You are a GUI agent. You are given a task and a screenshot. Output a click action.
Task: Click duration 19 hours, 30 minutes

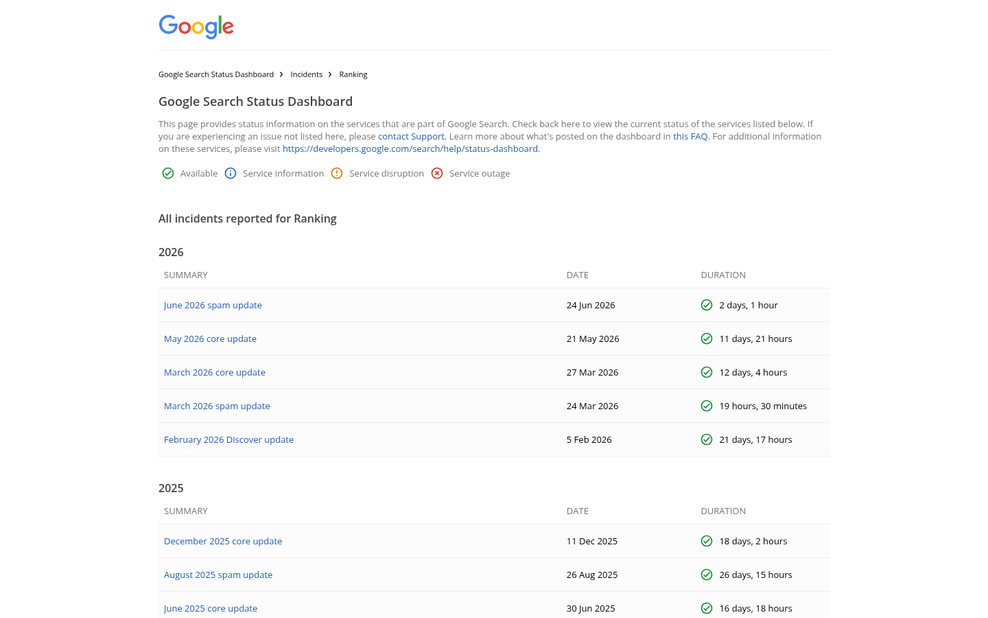[x=763, y=406]
